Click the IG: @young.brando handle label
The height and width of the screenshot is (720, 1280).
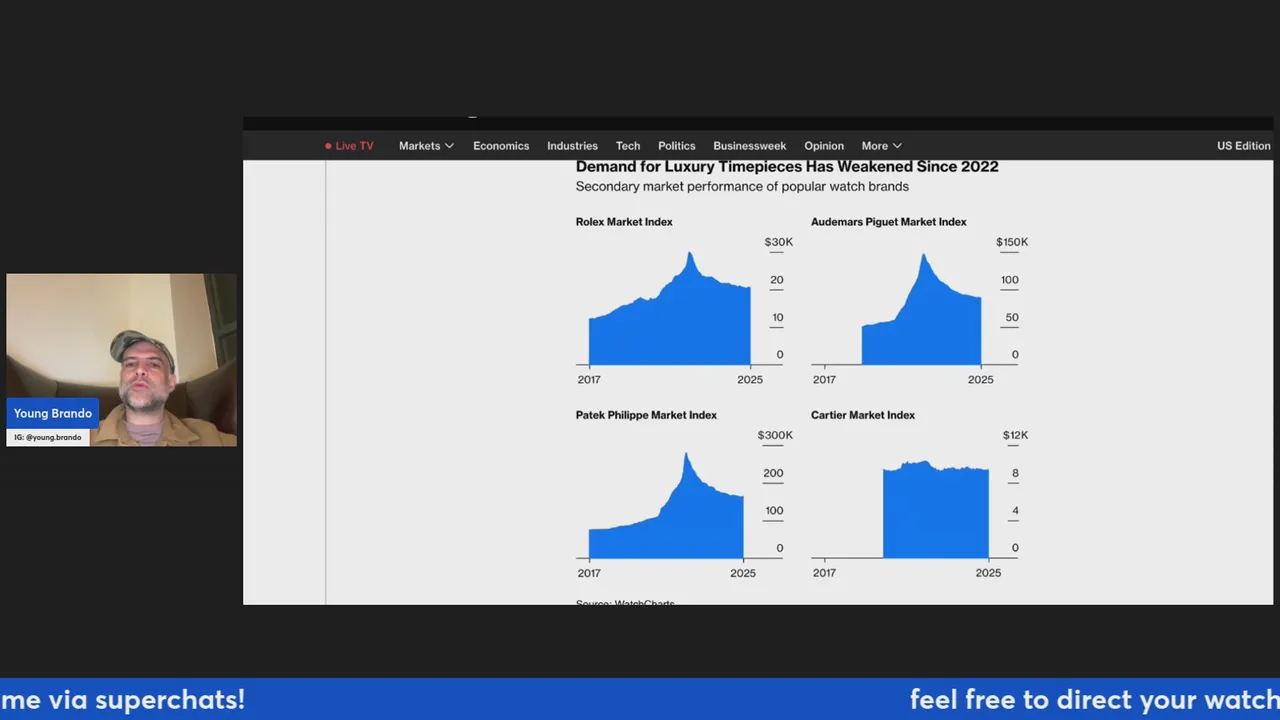(x=48, y=437)
